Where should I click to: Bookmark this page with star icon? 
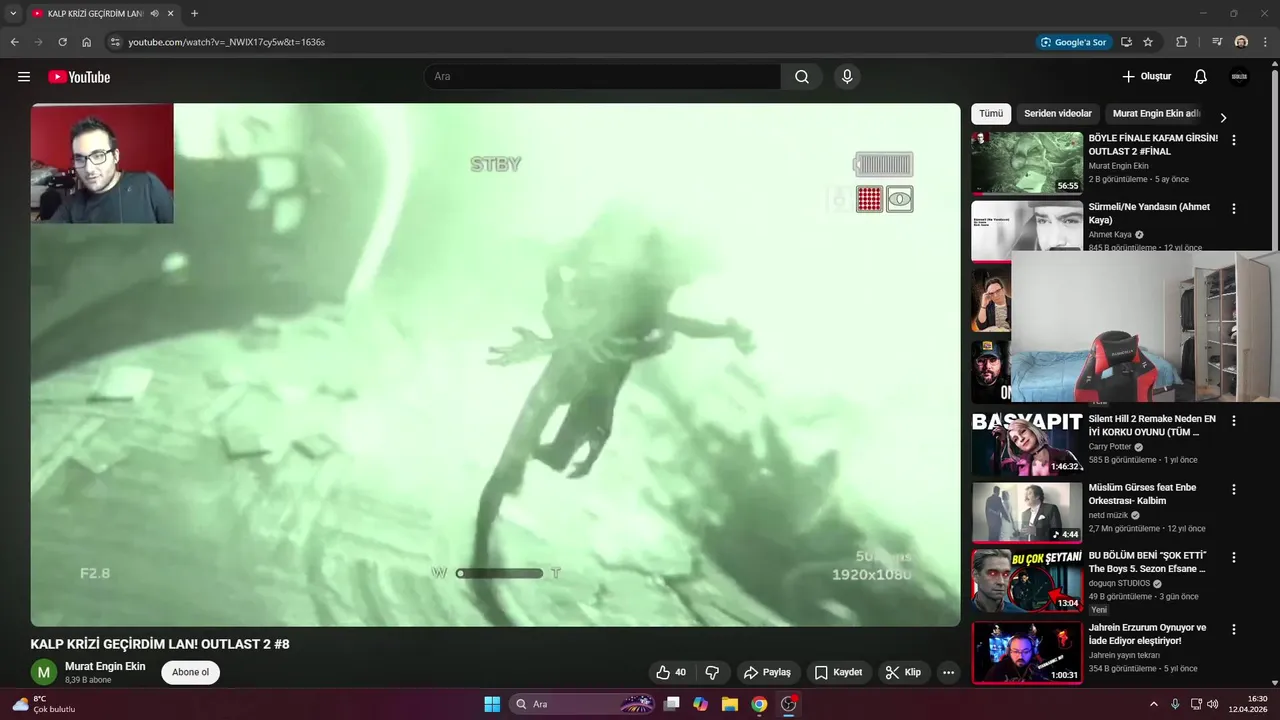[1148, 42]
